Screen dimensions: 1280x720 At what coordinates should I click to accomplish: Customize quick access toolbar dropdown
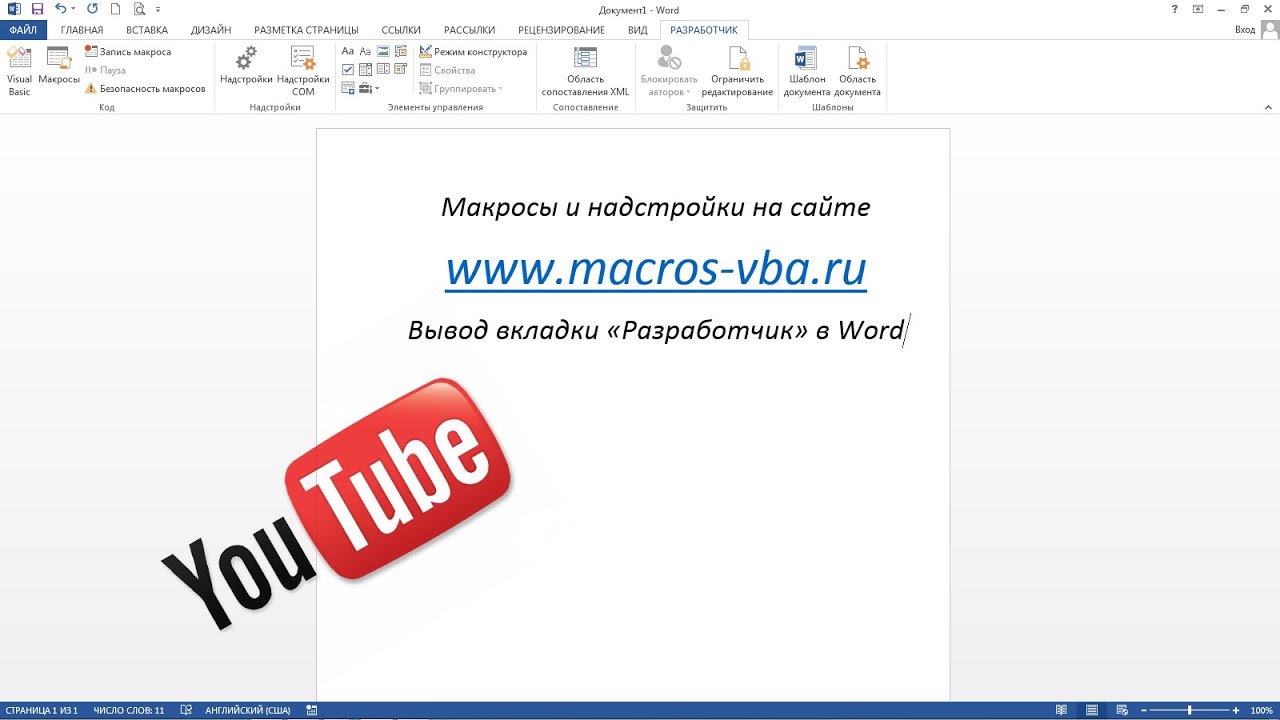pyautogui.click(x=158, y=9)
